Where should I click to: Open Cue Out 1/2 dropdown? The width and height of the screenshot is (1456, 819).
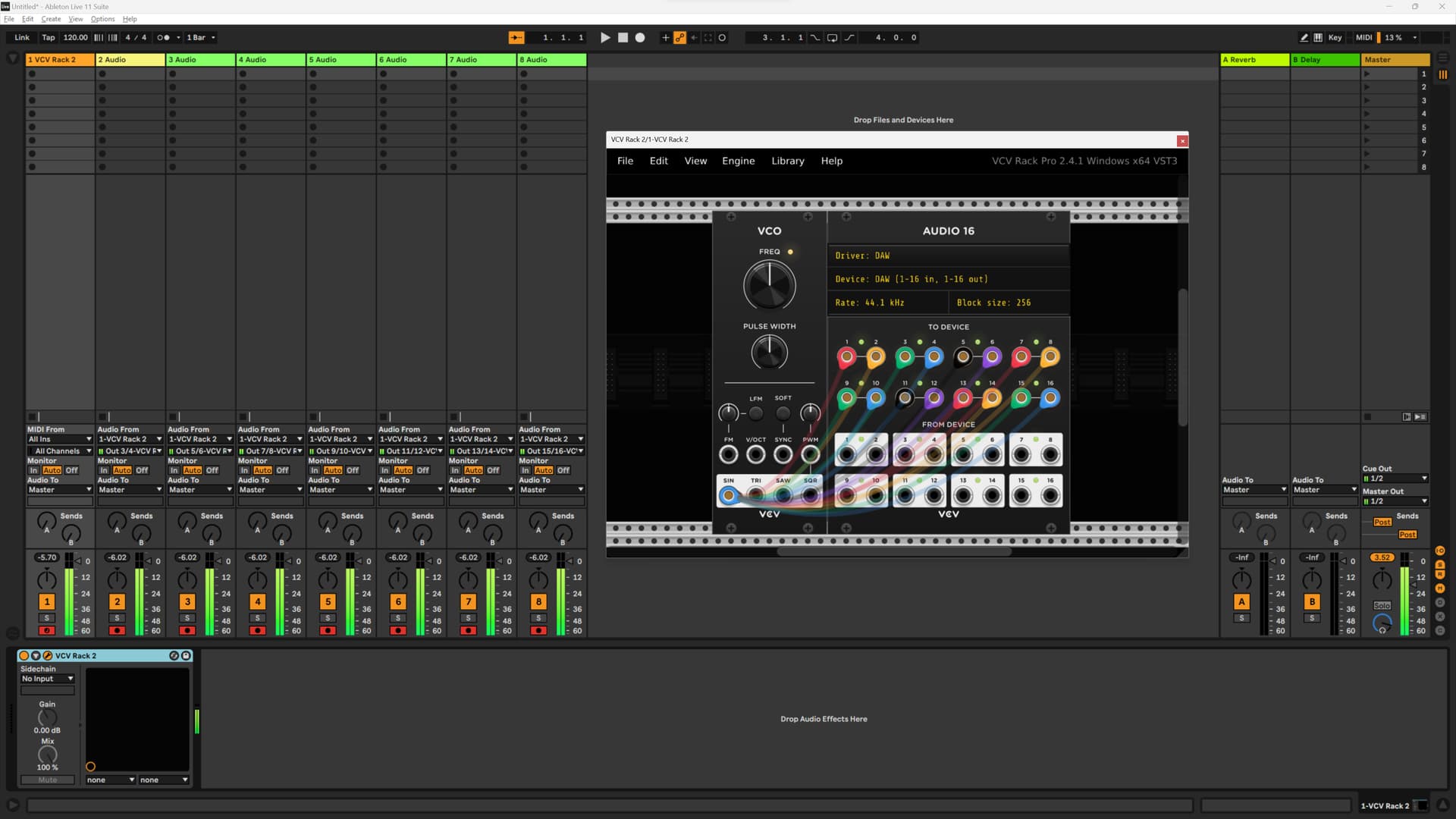1395,479
